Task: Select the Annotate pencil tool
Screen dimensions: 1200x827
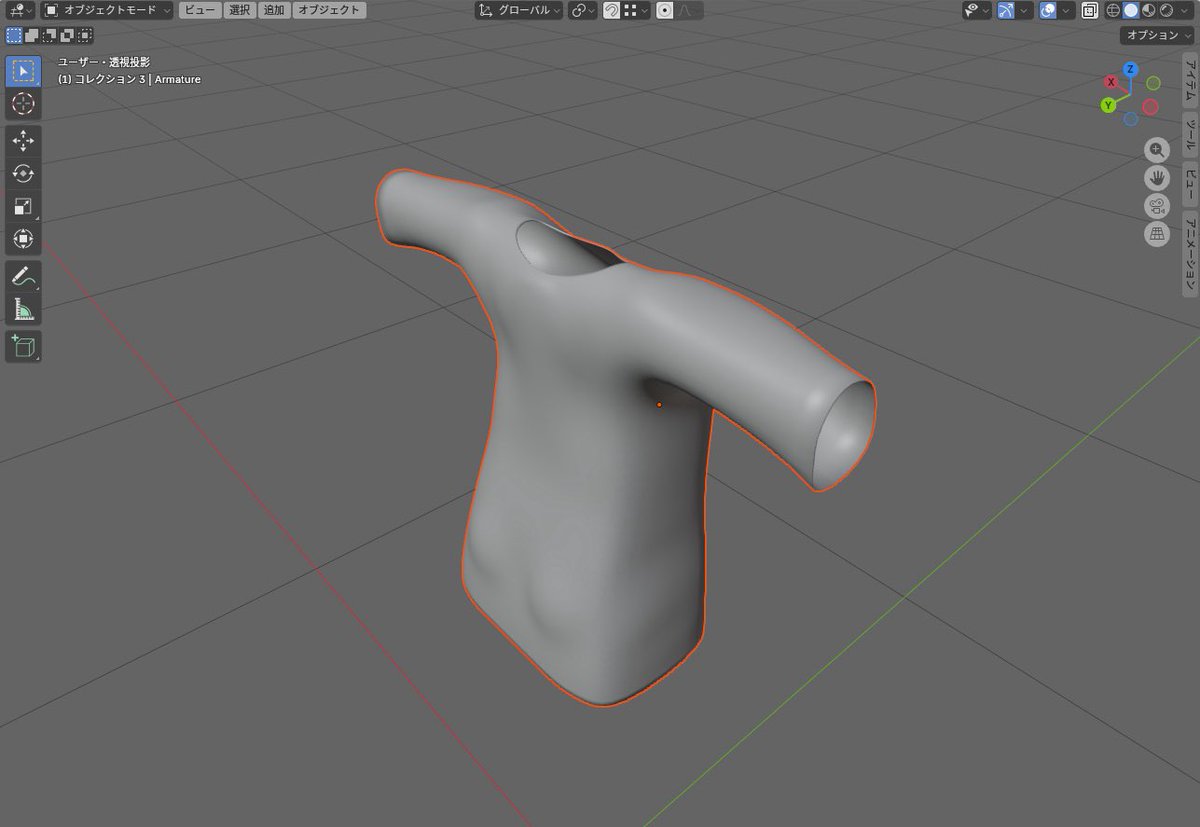Action: click(x=23, y=277)
